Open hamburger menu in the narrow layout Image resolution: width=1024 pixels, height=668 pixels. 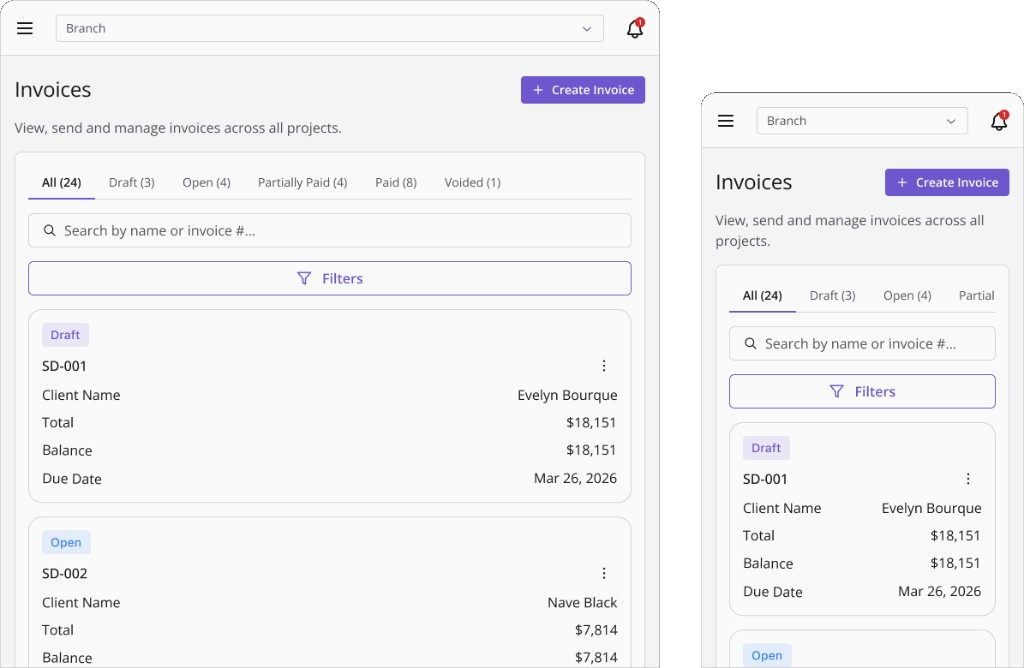[x=726, y=121]
